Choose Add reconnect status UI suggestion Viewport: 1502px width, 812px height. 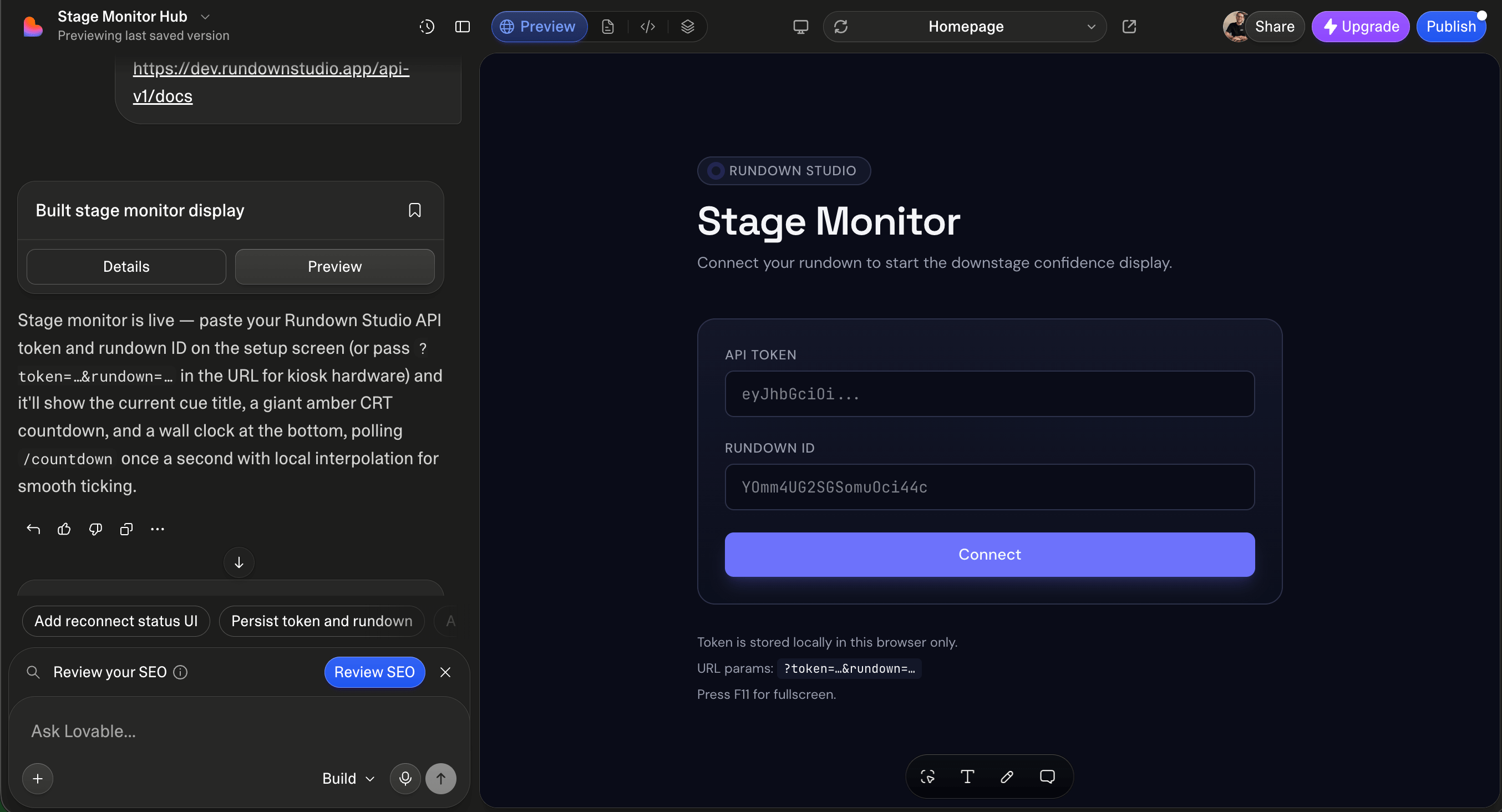point(116,621)
